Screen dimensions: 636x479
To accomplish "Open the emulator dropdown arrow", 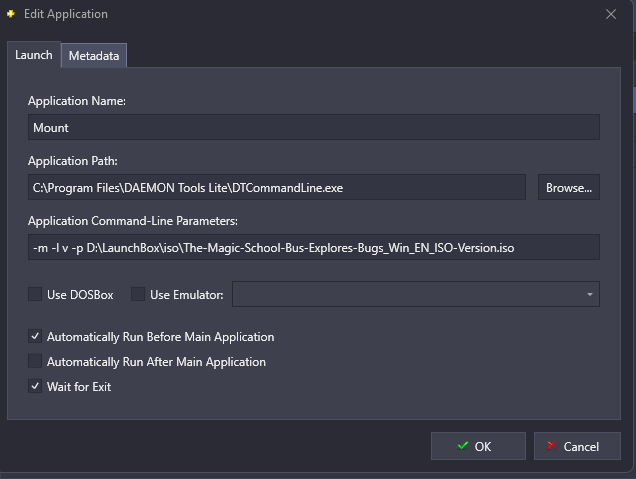I will [x=590, y=294].
